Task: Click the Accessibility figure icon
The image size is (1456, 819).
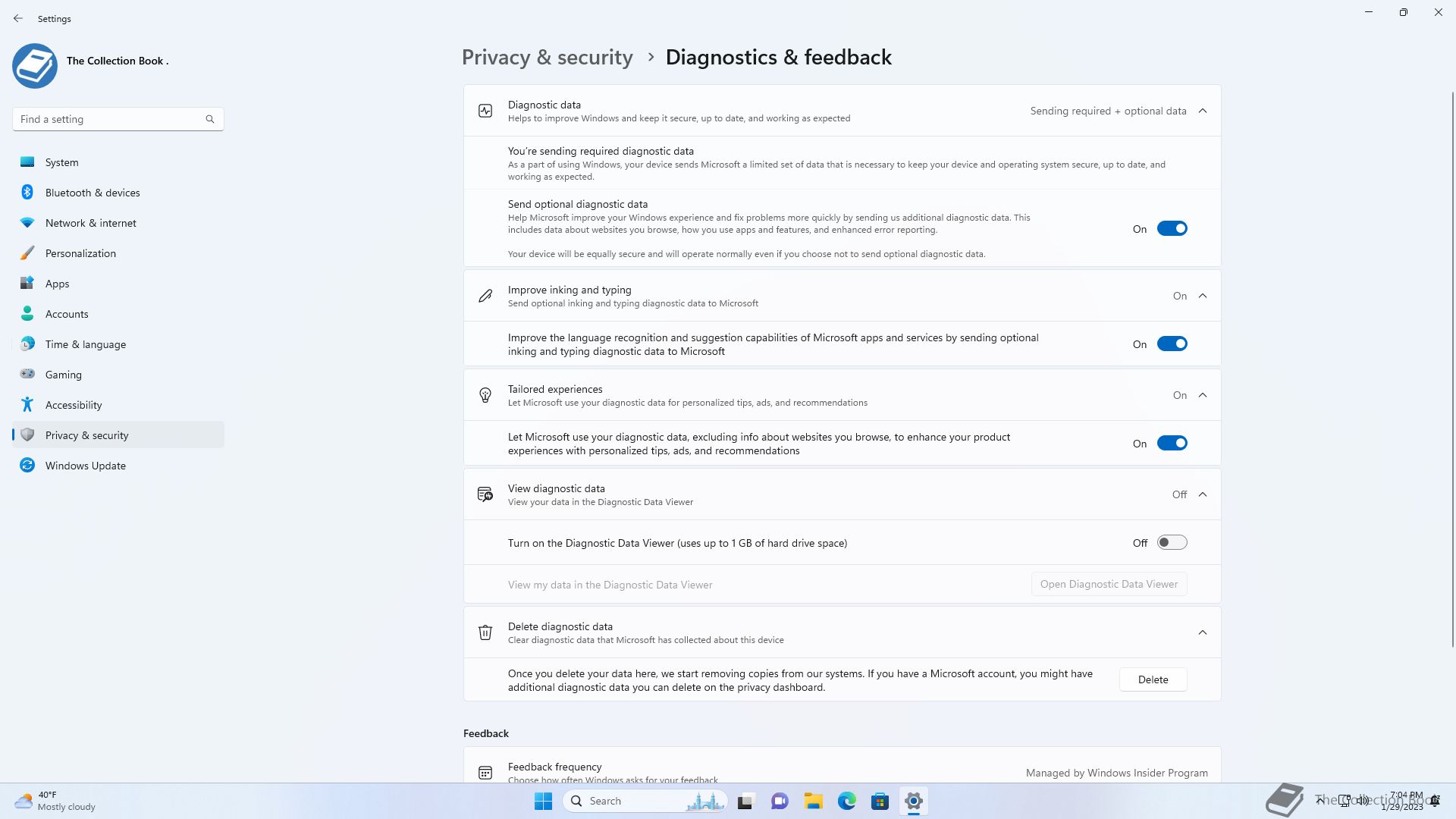Action: tap(27, 405)
